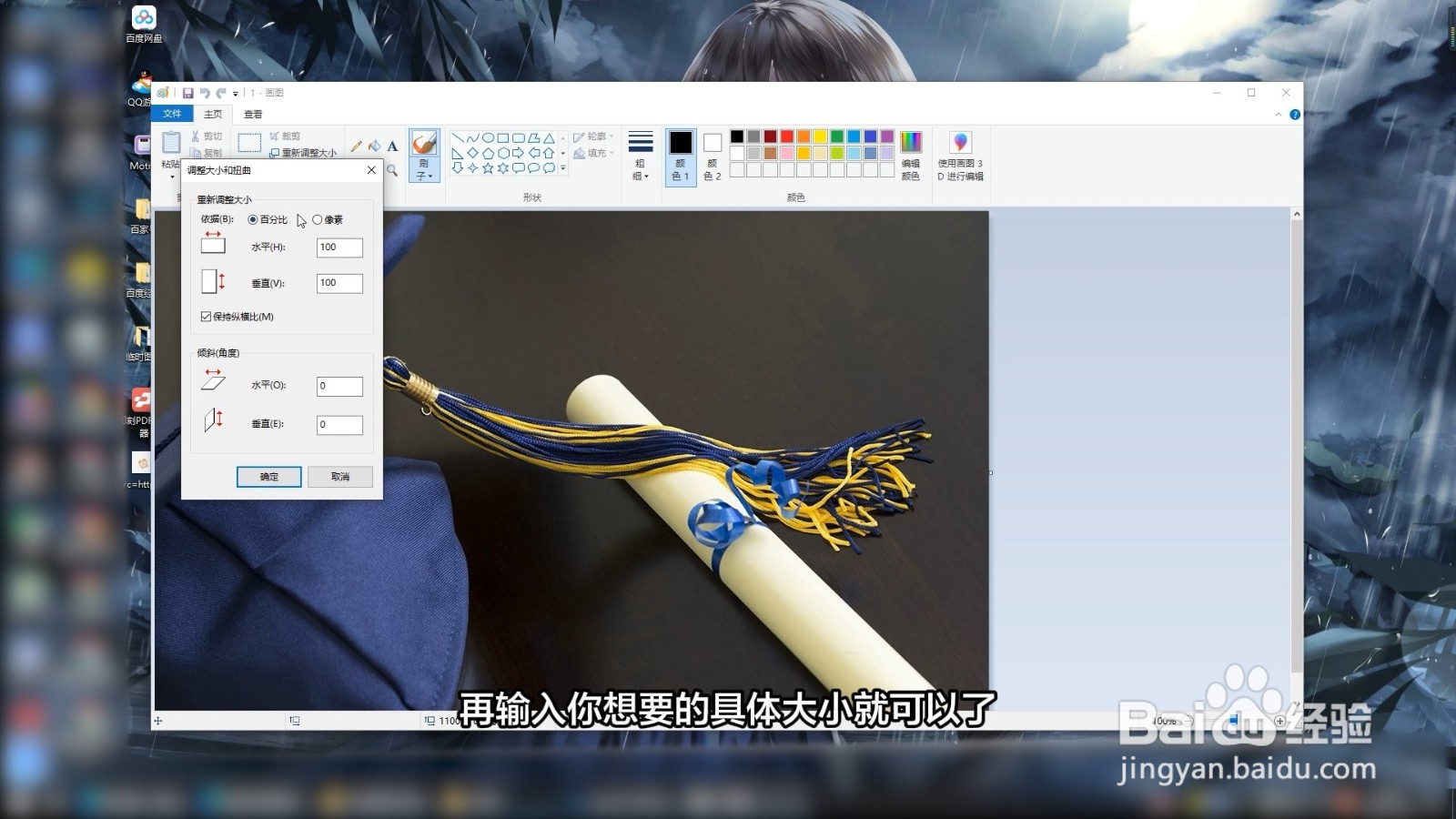
Task: Select the Fill with color bucket tool
Action: point(374,146)
